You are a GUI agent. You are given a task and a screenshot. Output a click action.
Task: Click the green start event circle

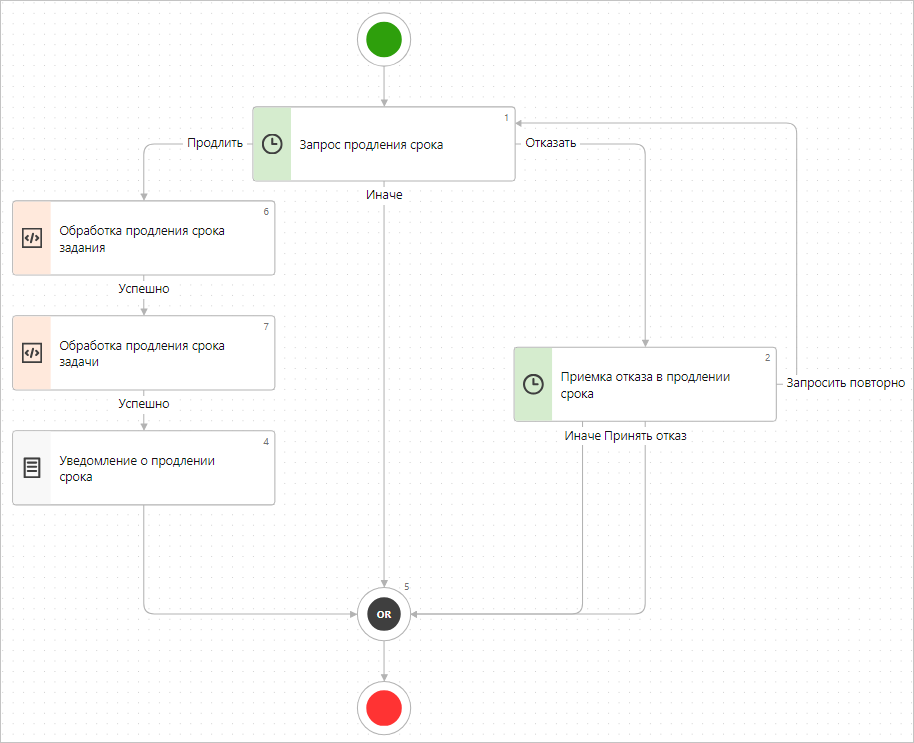point(384,41)
